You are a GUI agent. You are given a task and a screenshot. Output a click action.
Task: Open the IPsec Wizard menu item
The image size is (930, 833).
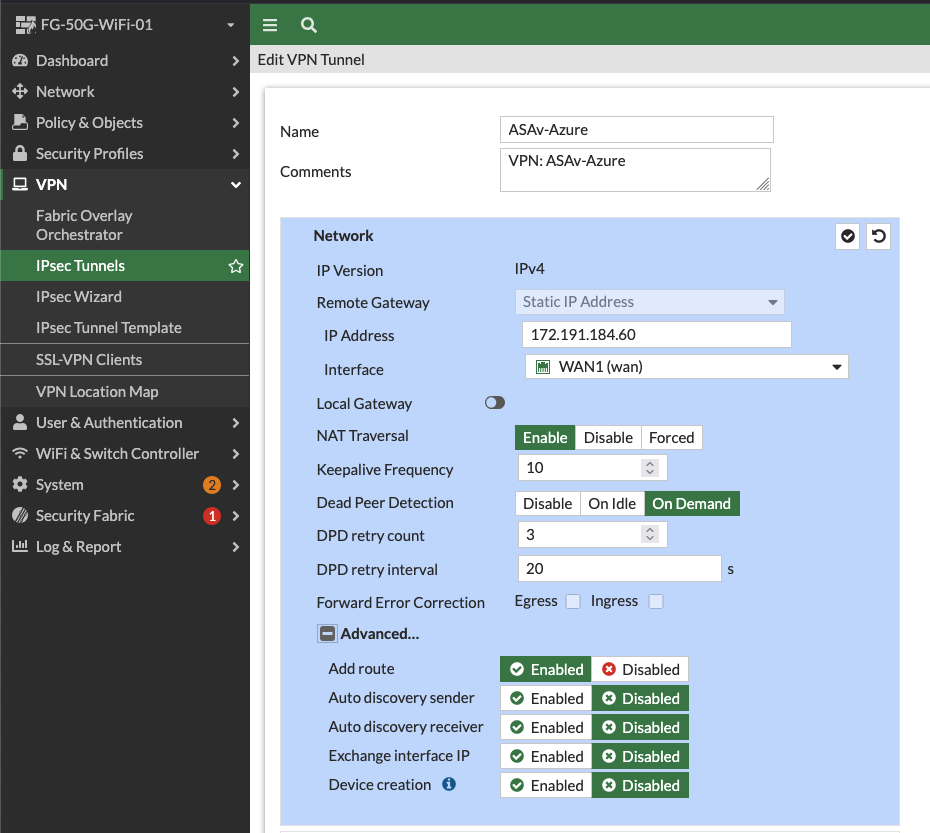click(x=79, y=297)
